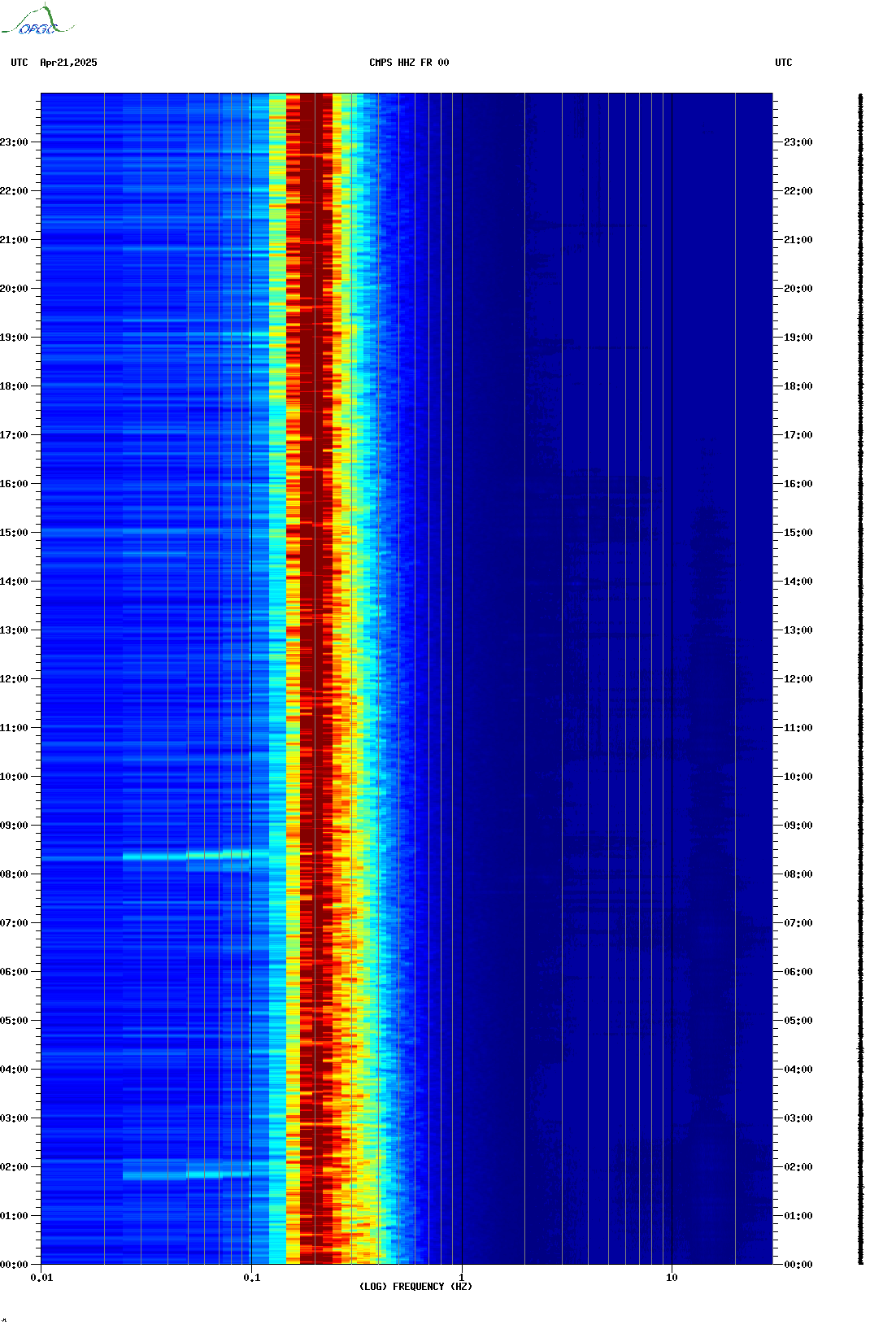
Task: Click the 04:00 label on left time axis
Action: [15, 1070]
